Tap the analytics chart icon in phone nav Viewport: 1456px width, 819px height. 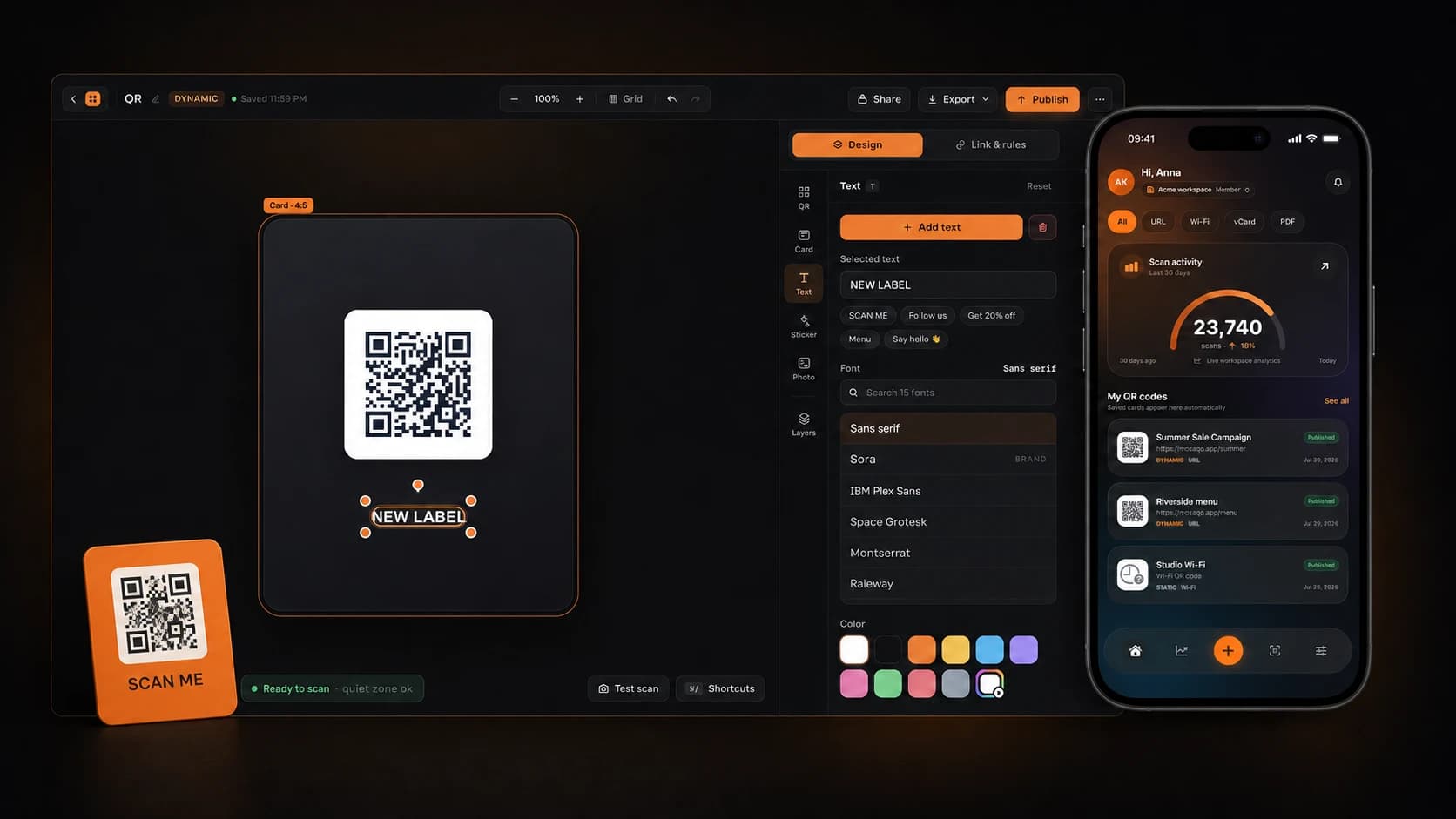tap(1182, 651)
